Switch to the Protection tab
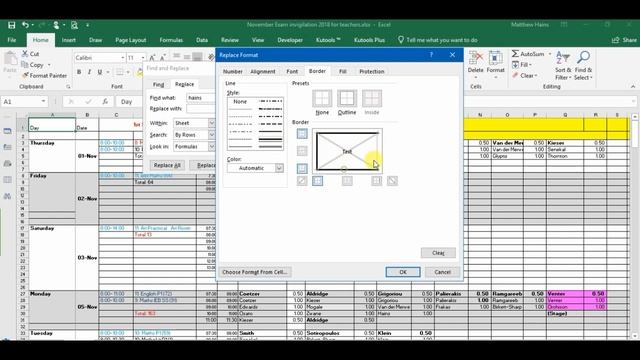Viewport: 640px width, 360px height. [x=371, y=71]
